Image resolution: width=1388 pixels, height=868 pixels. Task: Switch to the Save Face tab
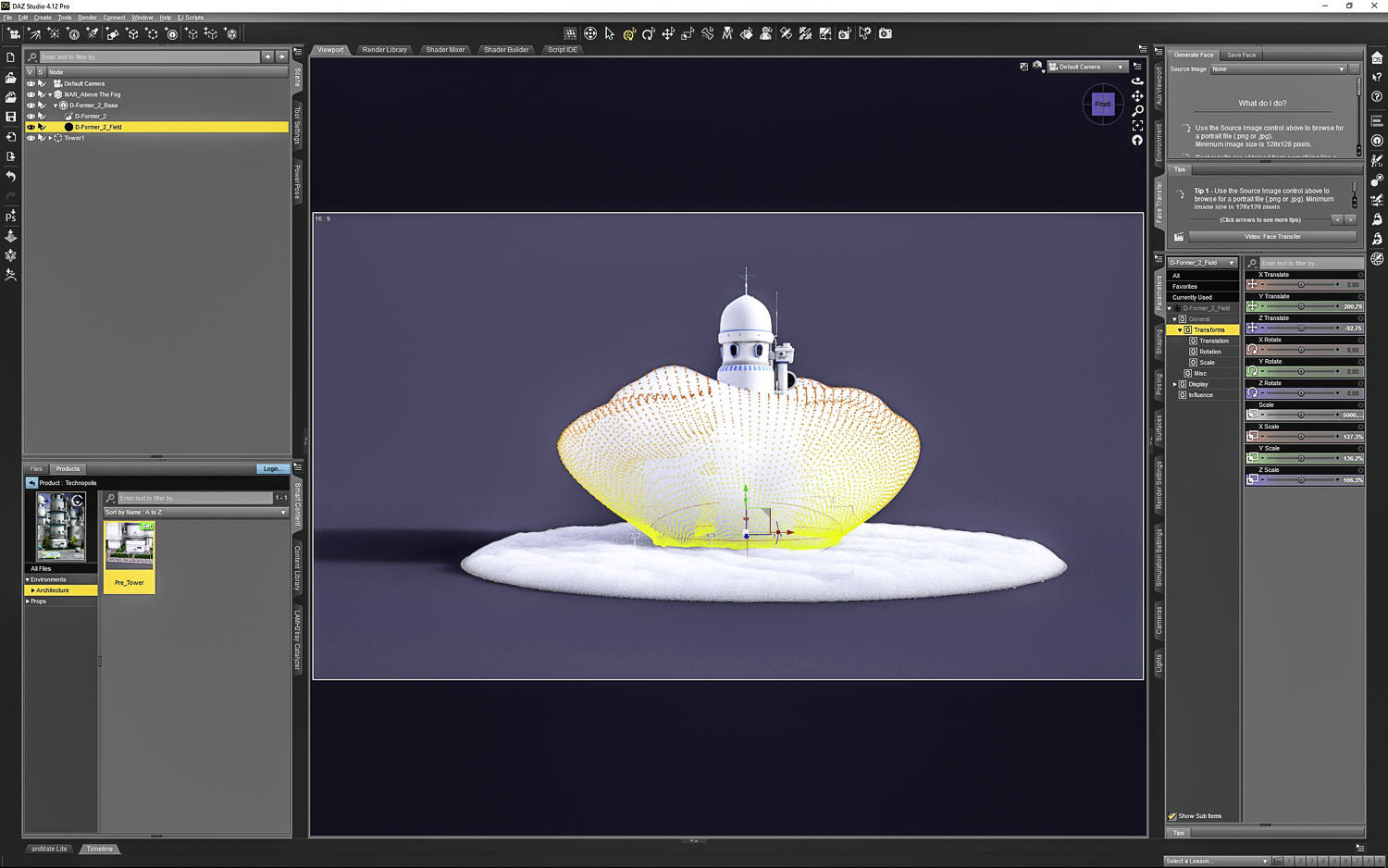1242,56
